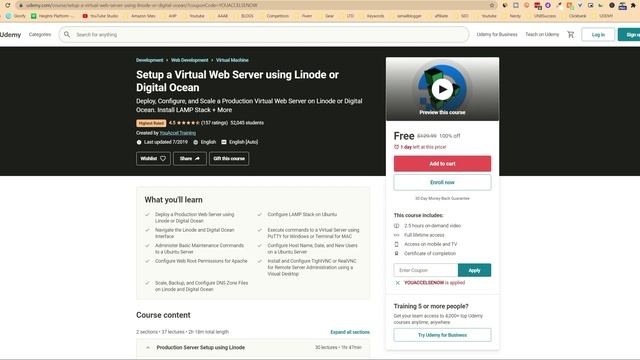Click the rating stars next to 4.5

[x=188, y=123]
